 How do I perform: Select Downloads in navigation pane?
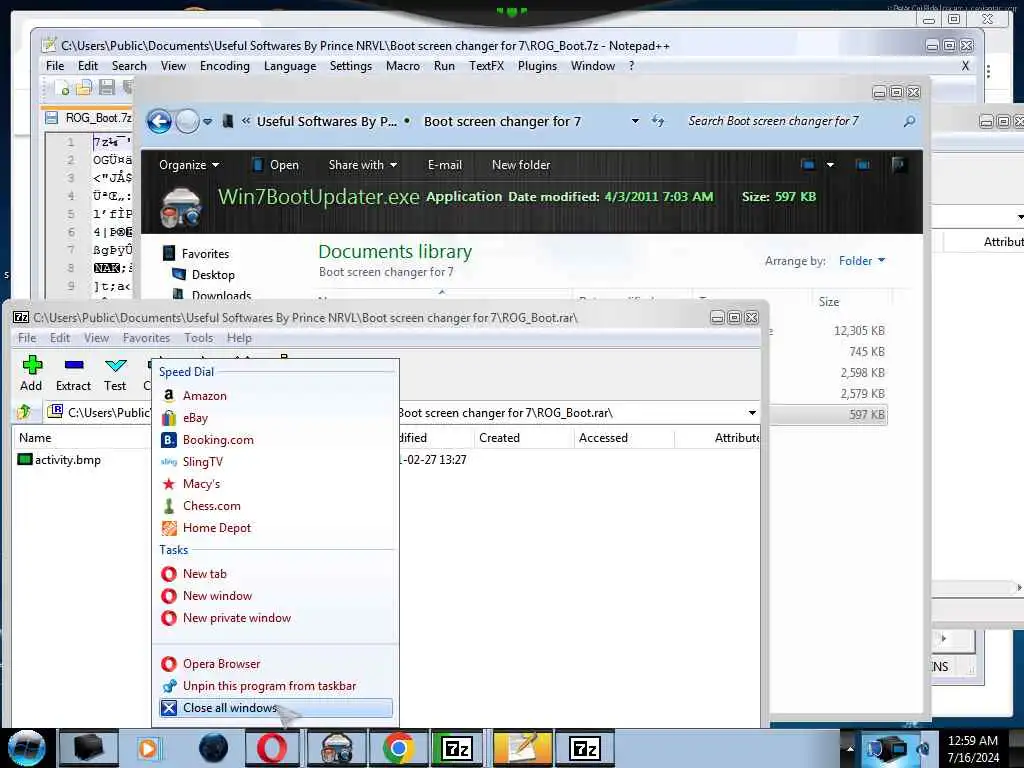[x=221, y=295]
